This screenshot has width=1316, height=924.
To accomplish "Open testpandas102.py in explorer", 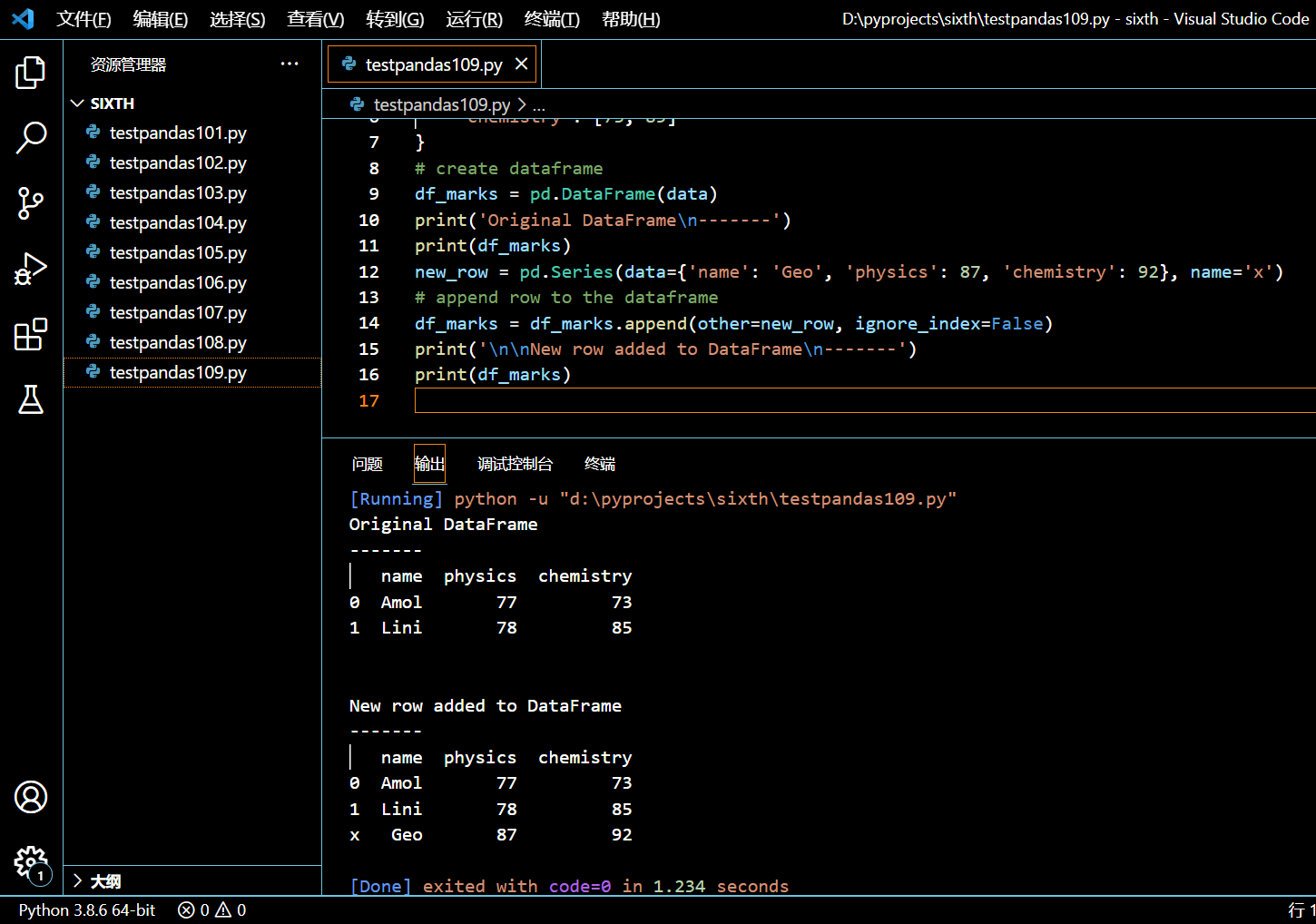I will [x=192, y=162].
